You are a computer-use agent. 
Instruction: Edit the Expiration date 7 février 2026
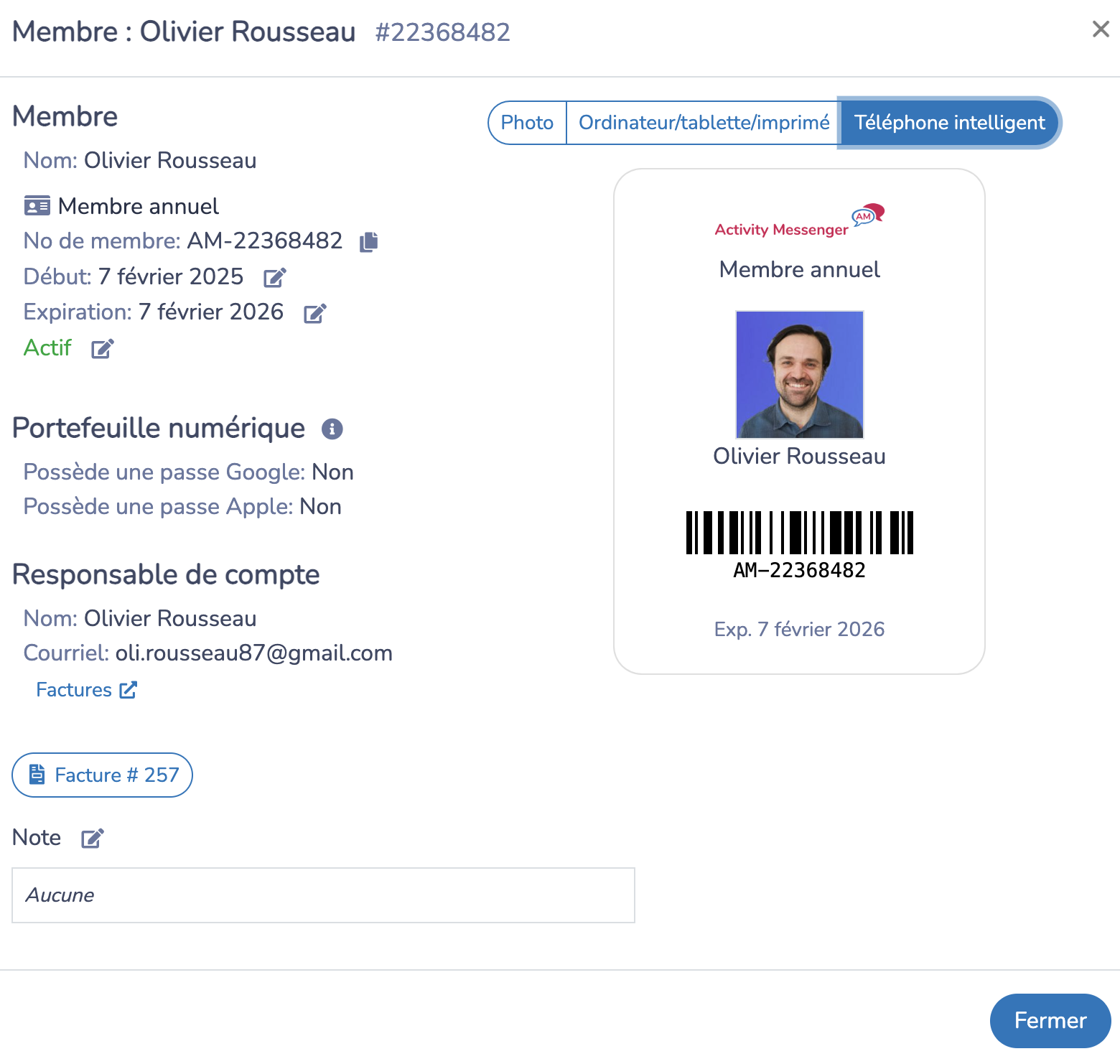pos(315,313)
